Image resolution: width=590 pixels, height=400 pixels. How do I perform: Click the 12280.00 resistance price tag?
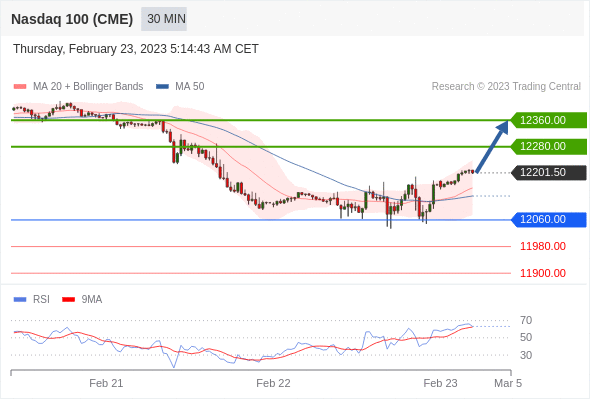point(549,146)
